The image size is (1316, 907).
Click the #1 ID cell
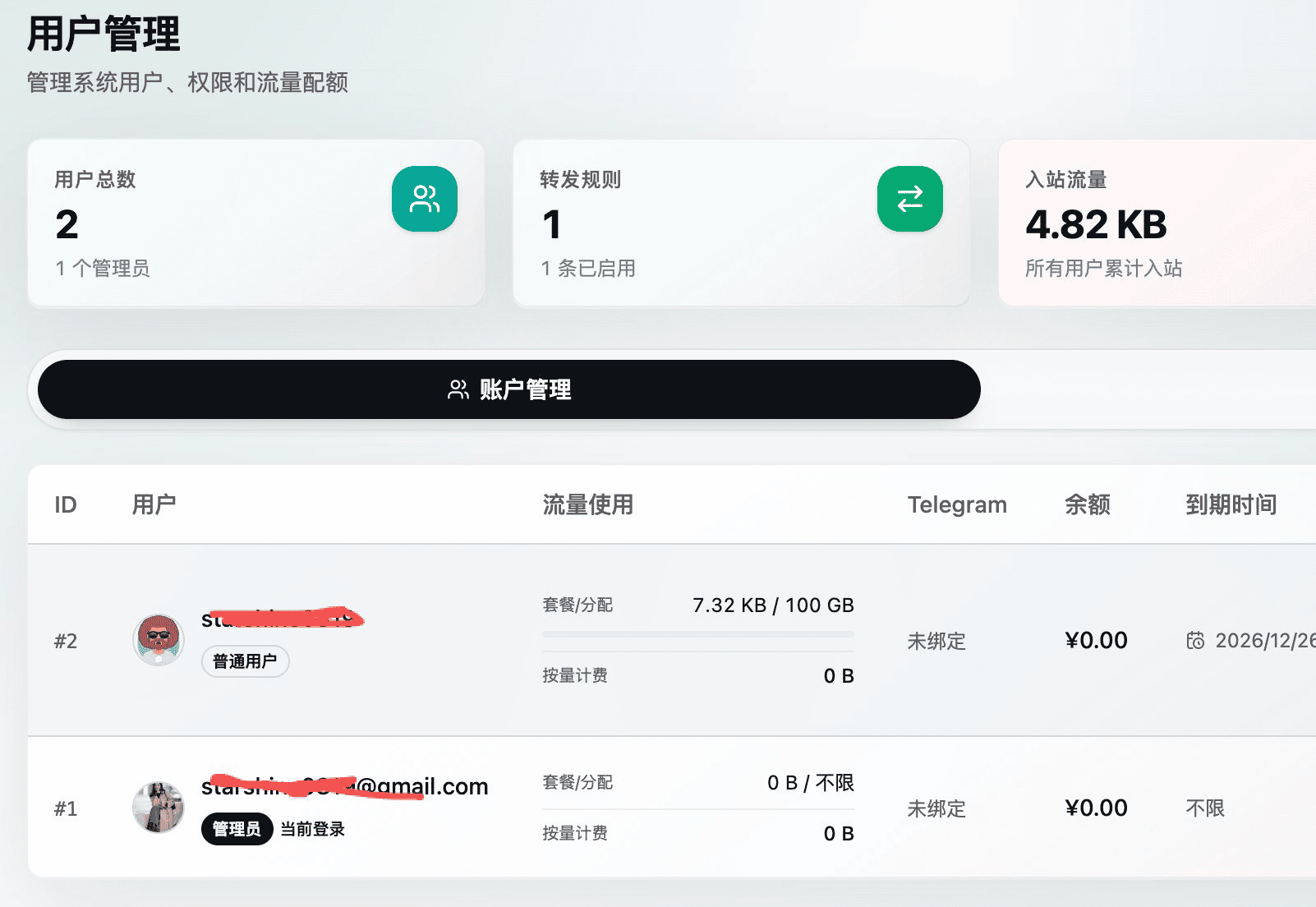[66, 808]
